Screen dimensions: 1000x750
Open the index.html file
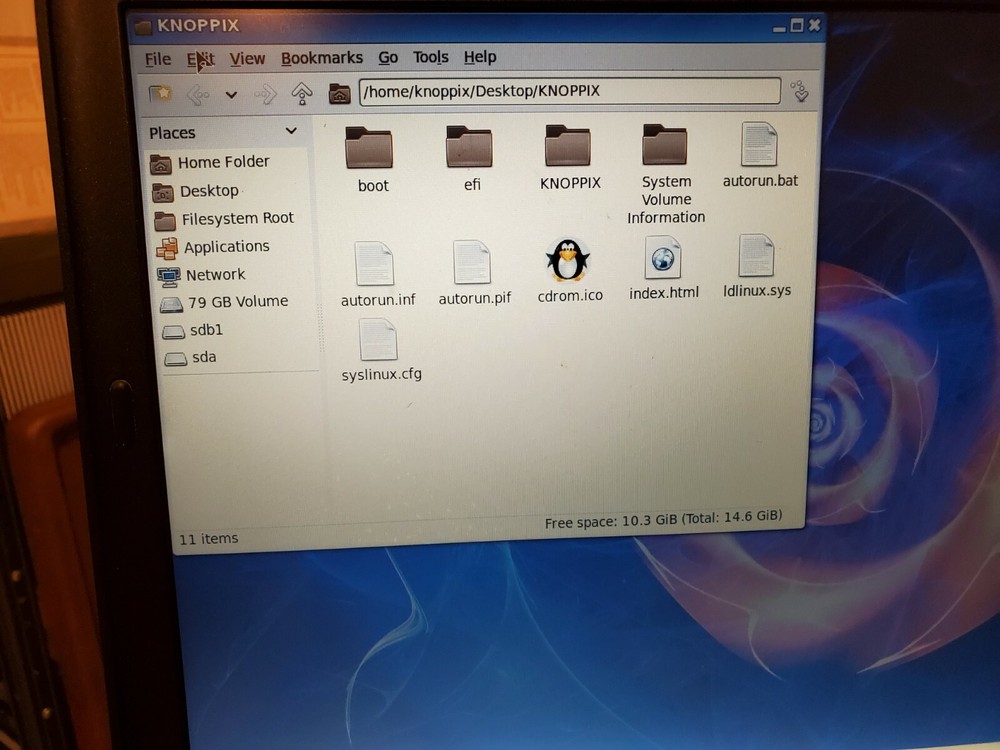tap(662, 260)
